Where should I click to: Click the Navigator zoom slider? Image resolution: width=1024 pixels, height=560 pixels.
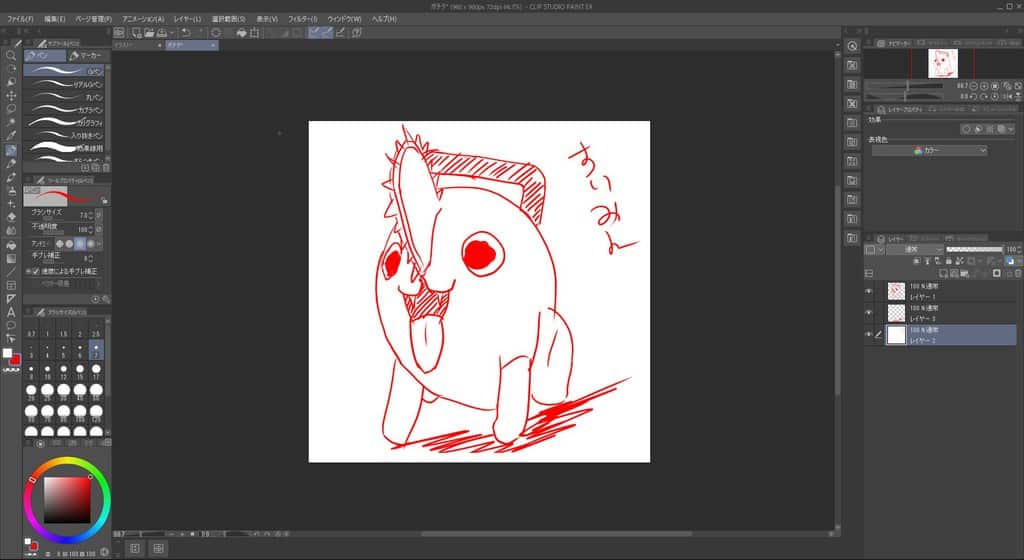904,86
